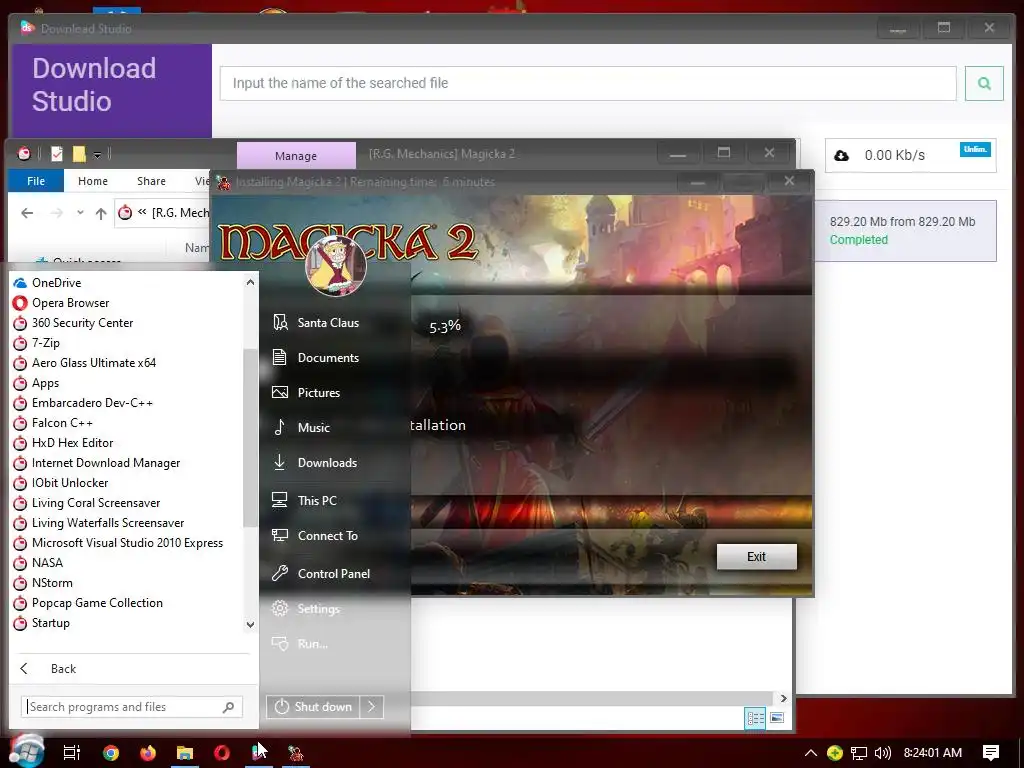Open Internet Download Manager entry
The width and height of the screenshot is (1024, 768).
[x=96, y=463]
